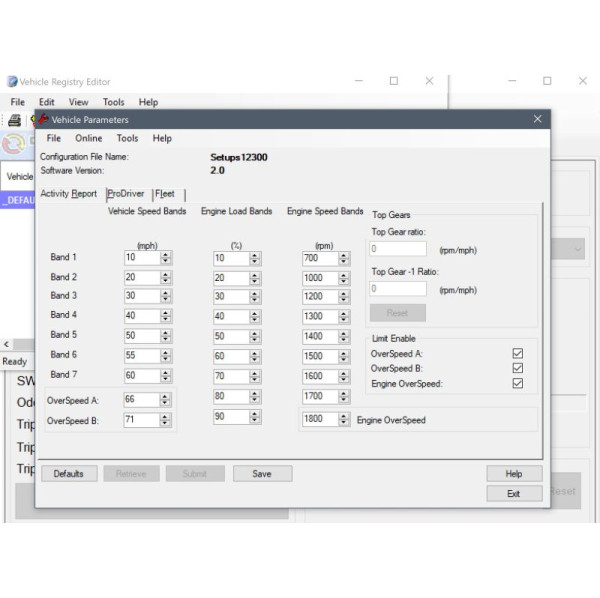
Task: Adjust the Engine OverSpeed 1800 rpm spinner
Action: [x=343, y=420]
